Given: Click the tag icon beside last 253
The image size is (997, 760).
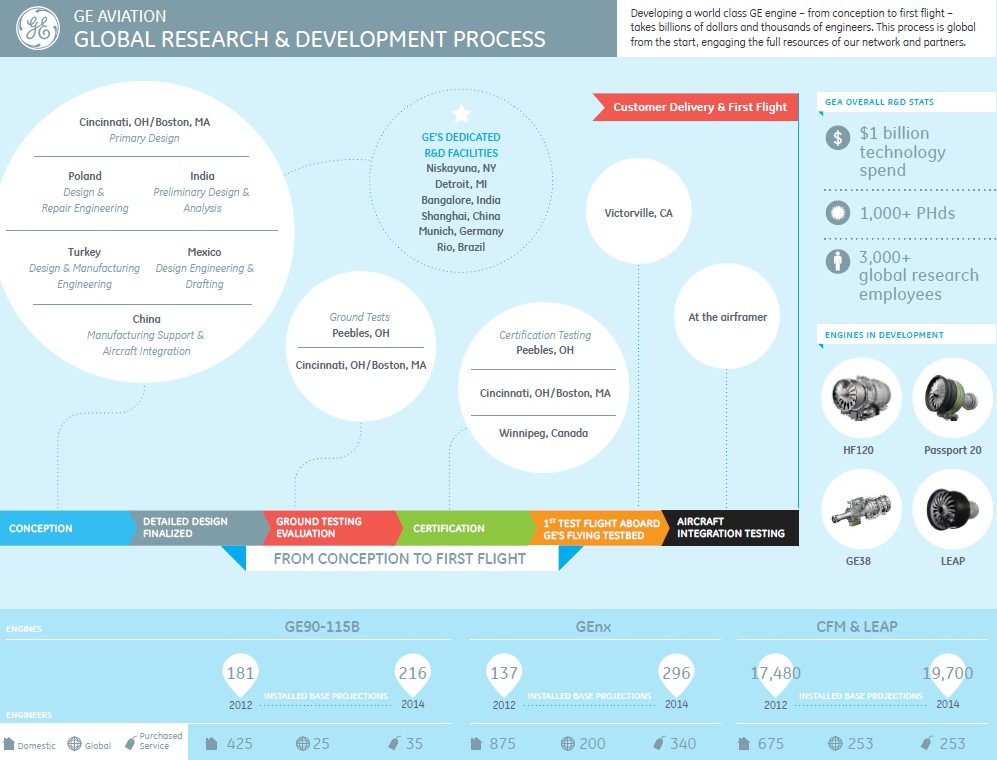Looking at the screenshot, I should pos(927,743).
